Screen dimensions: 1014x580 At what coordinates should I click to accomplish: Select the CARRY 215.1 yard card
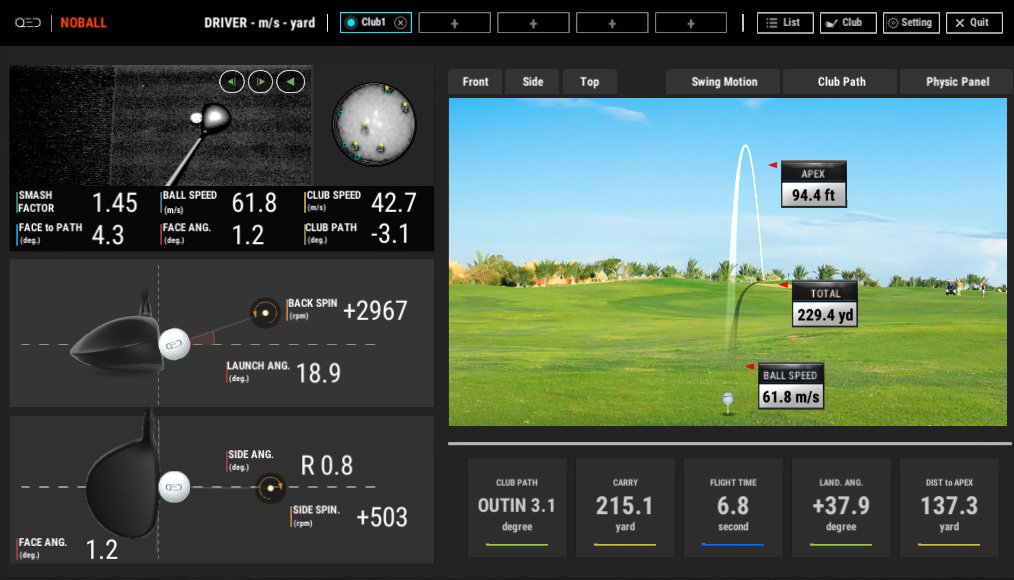625,508
